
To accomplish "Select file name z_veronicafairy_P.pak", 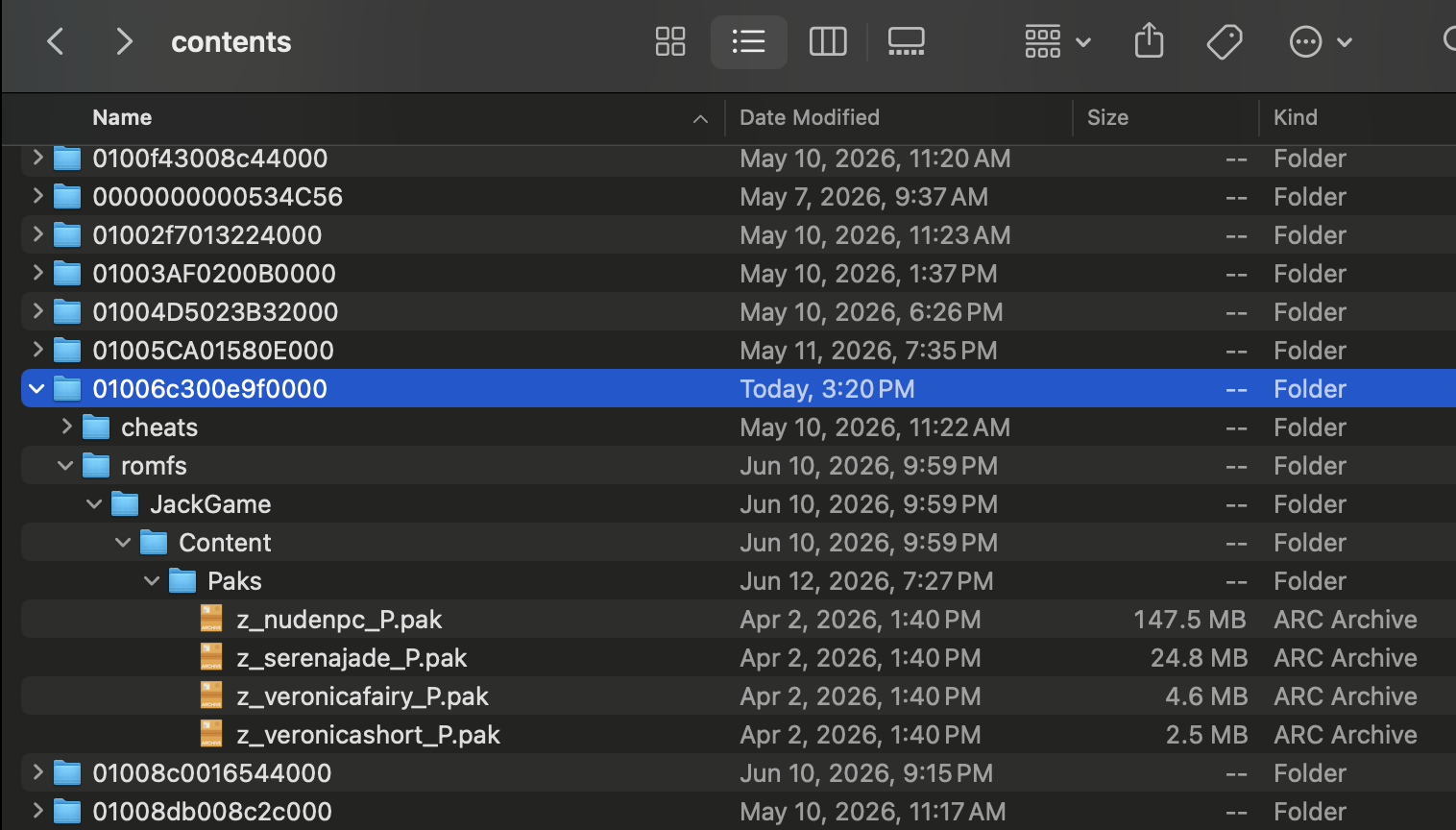I will (x=362, y=696).
